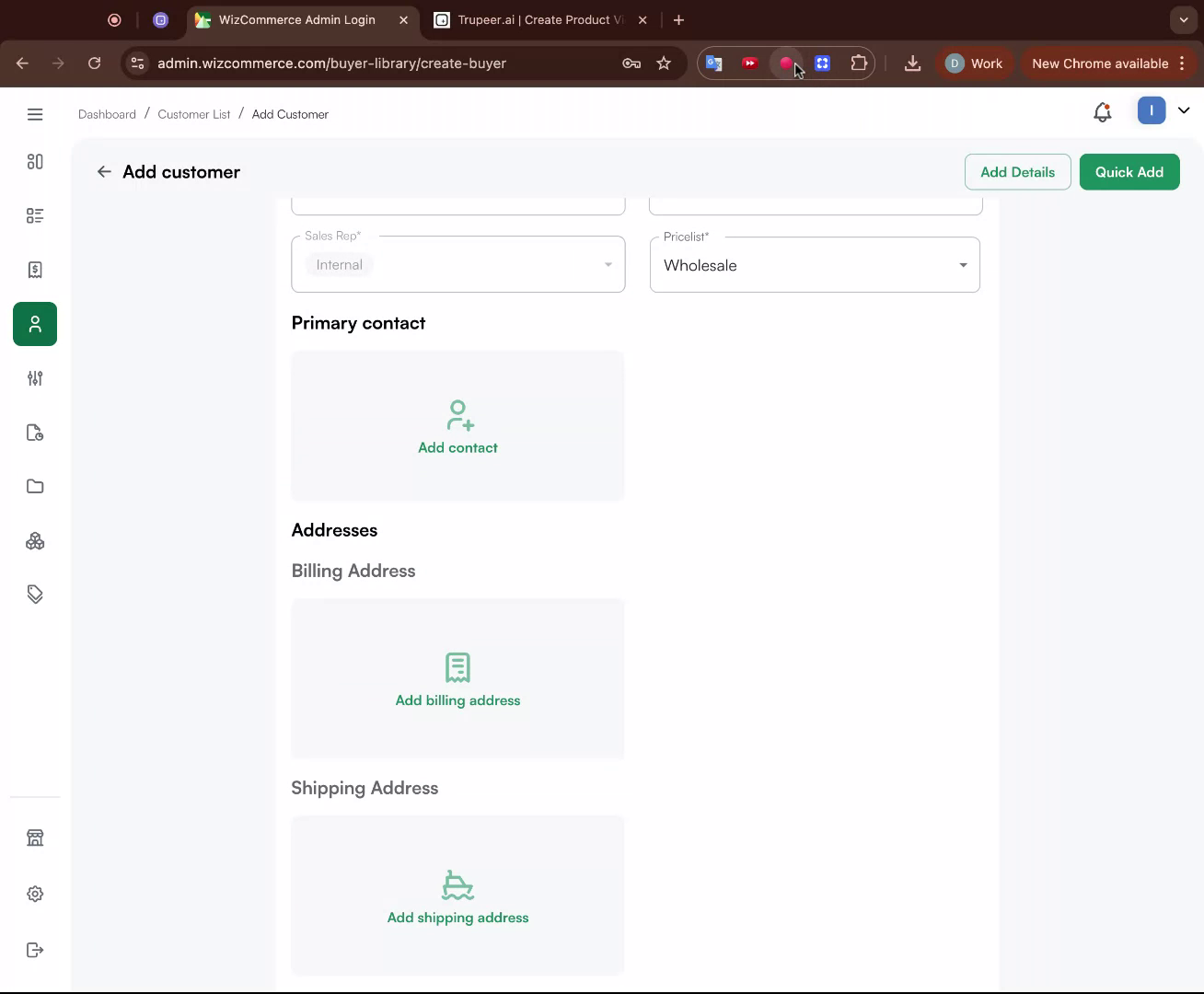Open the Work profile button

point(974,64)
